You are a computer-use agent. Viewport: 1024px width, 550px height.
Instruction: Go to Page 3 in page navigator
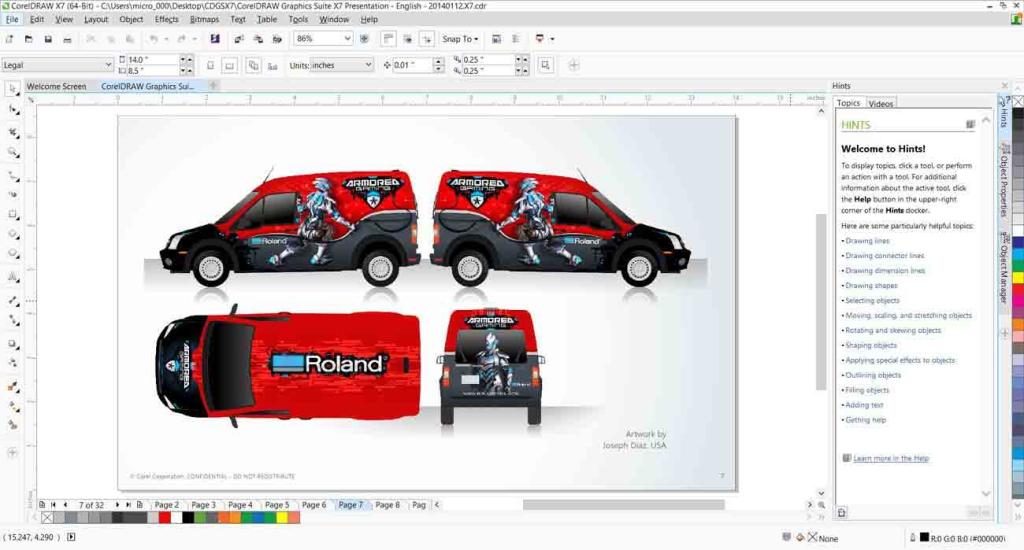(203, 505)
